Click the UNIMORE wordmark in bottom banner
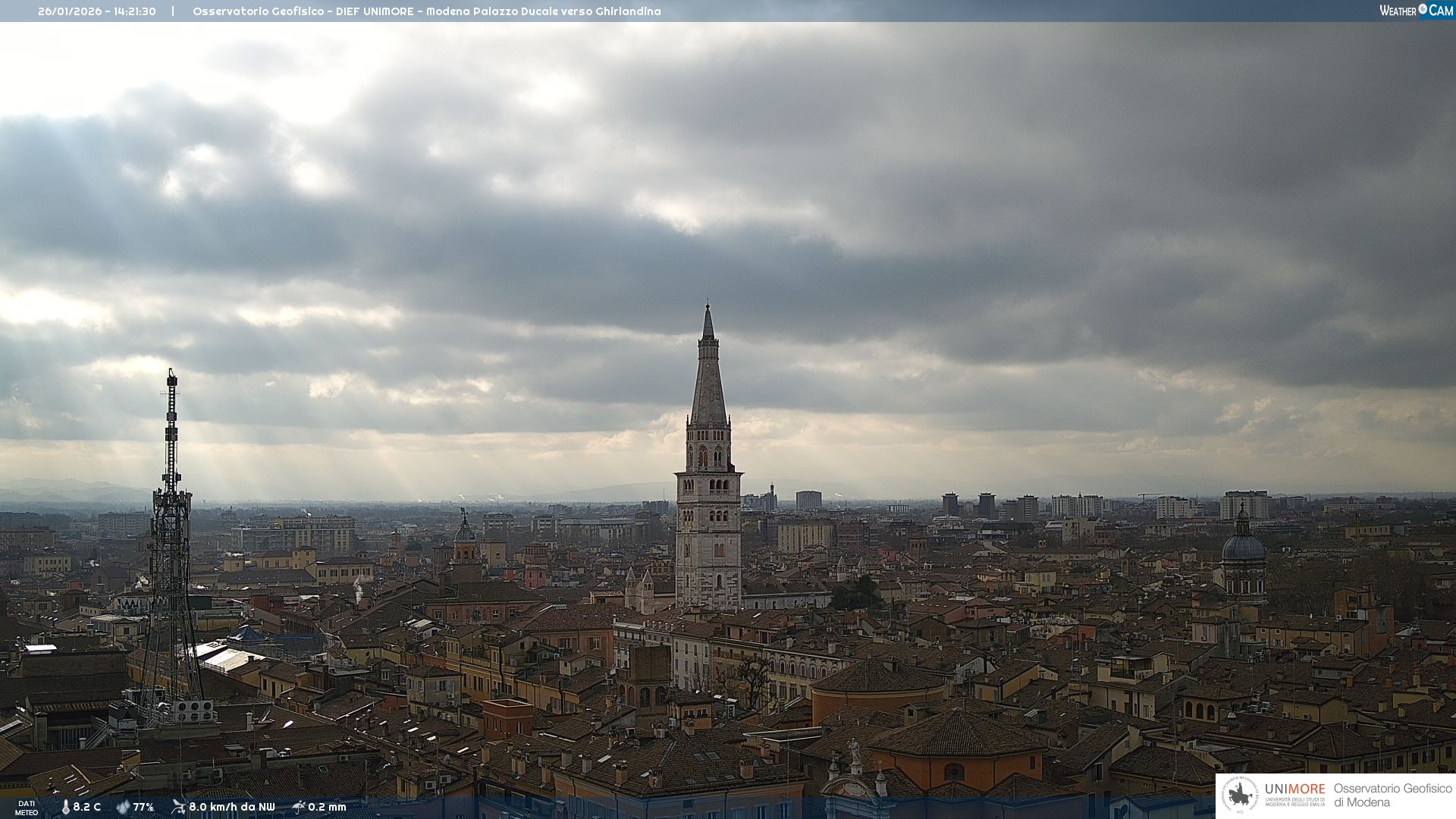This screenshot has width=1456, height=819. pos(1294,789)
